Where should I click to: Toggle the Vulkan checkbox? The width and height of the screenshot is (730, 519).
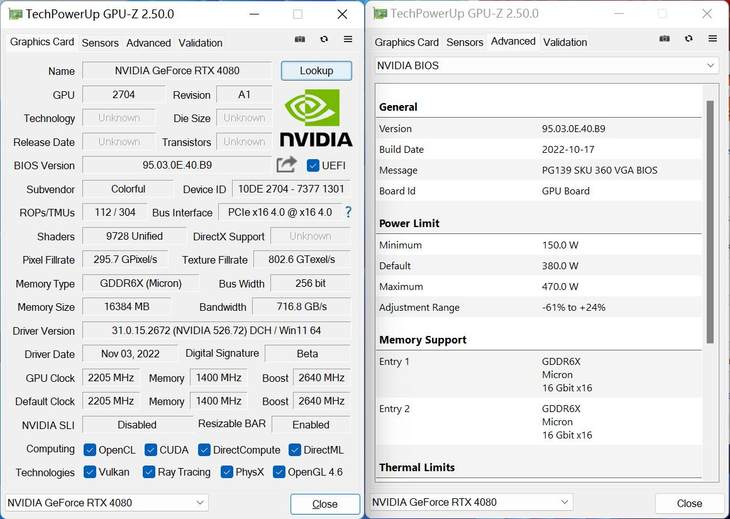point(89,472)
